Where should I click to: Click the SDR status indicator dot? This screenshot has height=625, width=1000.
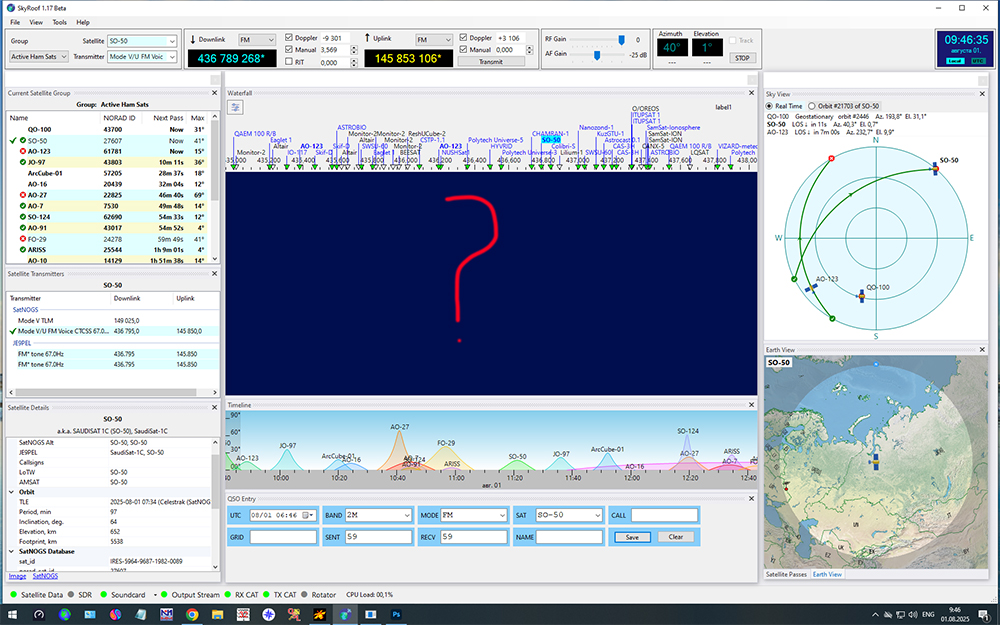pos(71,594)
